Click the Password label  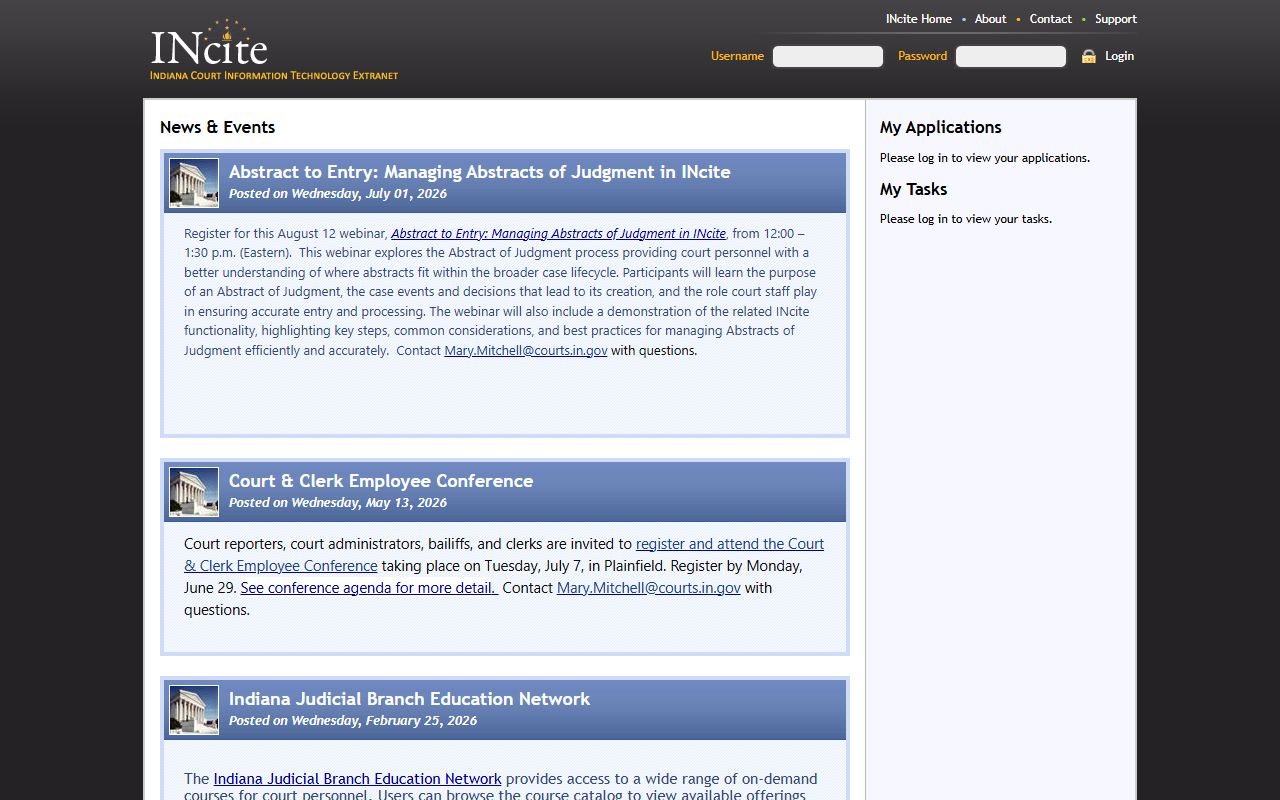(922, 56)
